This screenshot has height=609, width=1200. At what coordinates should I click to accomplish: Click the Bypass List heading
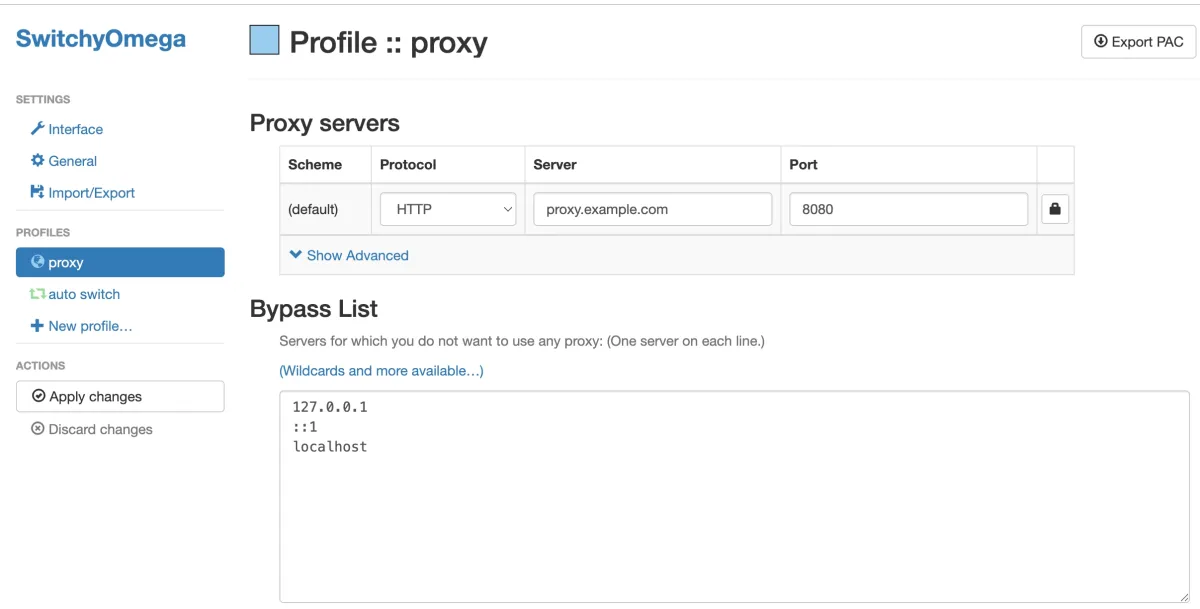click(314, 309)
